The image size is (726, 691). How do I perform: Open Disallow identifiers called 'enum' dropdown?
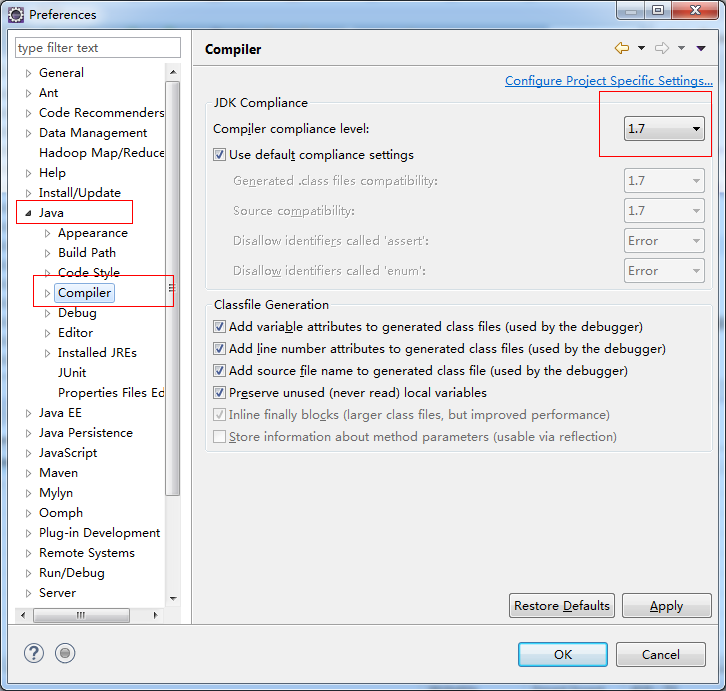pyautogui.click(x=664, y=271)
